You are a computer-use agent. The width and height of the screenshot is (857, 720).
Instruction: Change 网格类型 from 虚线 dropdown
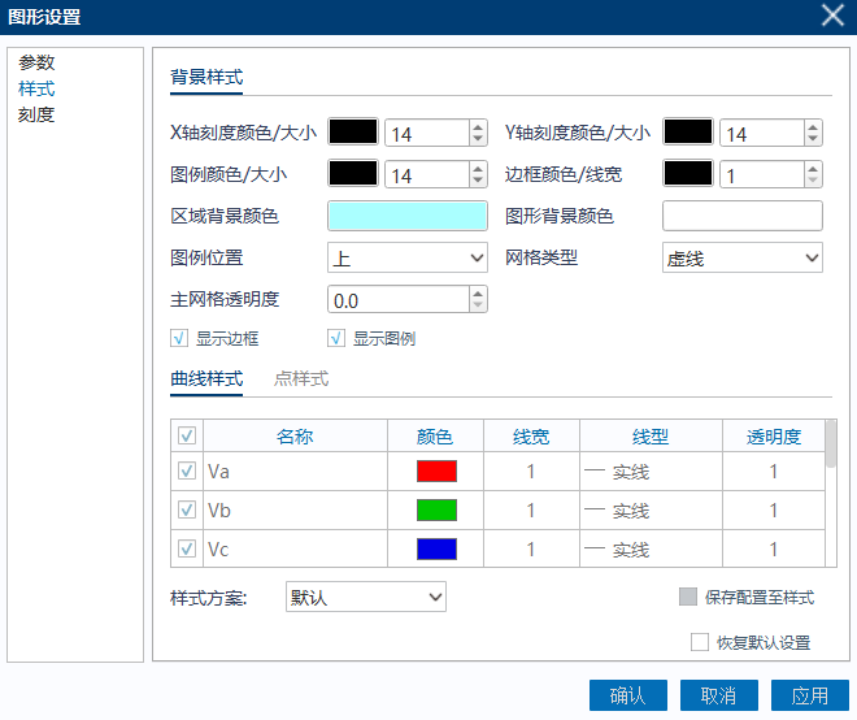(741, 257)
